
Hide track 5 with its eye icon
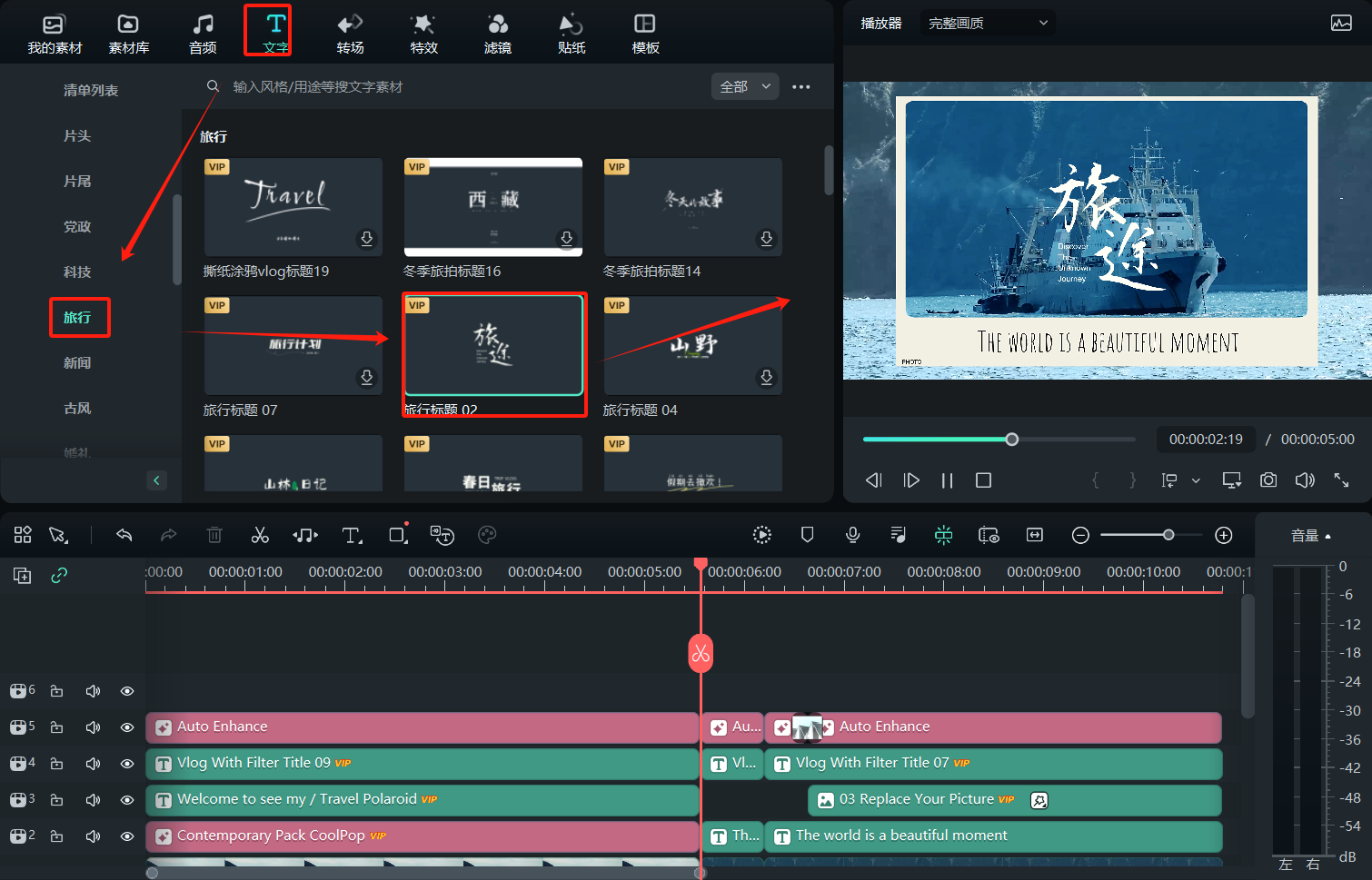click(127, 727)
